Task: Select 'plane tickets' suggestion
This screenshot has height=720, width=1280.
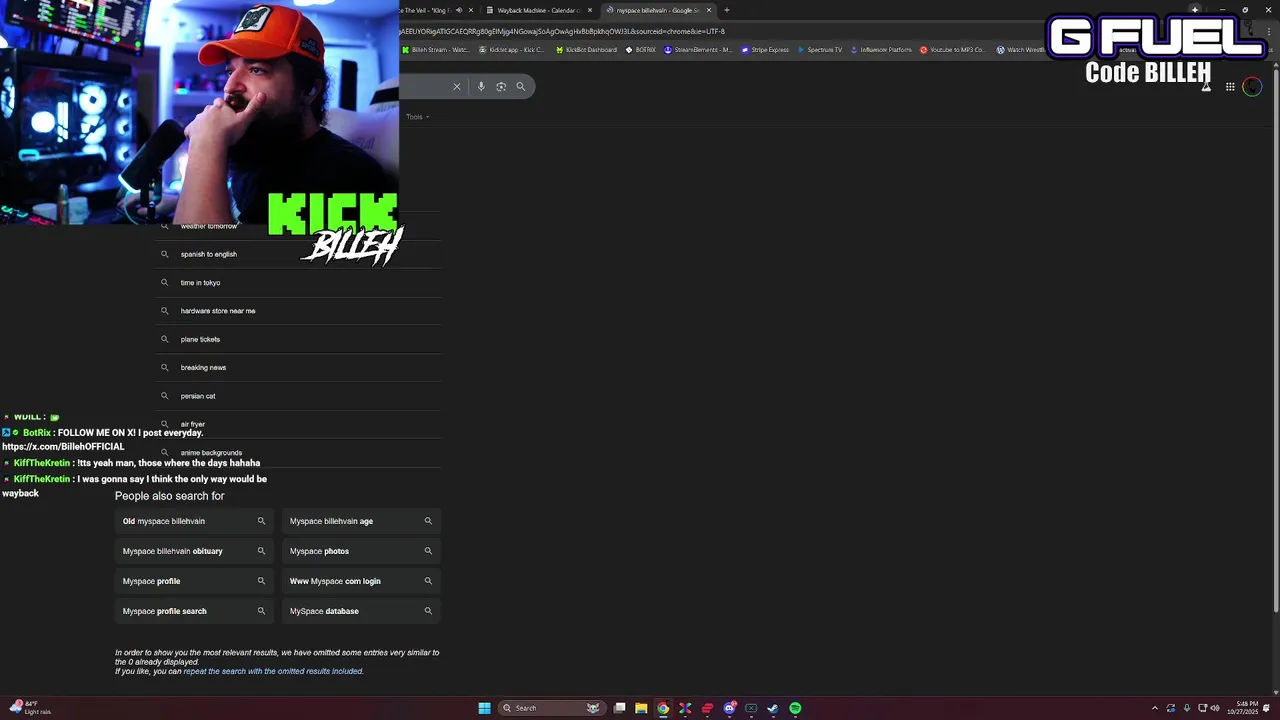Action: [x=300, y=339]
